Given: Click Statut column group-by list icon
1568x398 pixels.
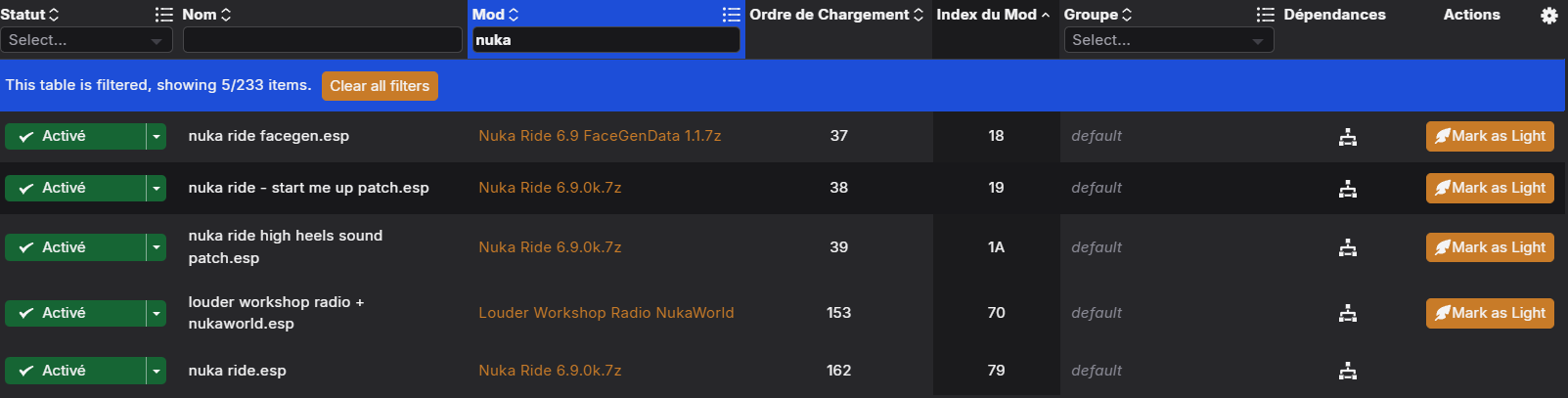Looking at the screenshot, I should pyautogui.click(x=164, y=15).
